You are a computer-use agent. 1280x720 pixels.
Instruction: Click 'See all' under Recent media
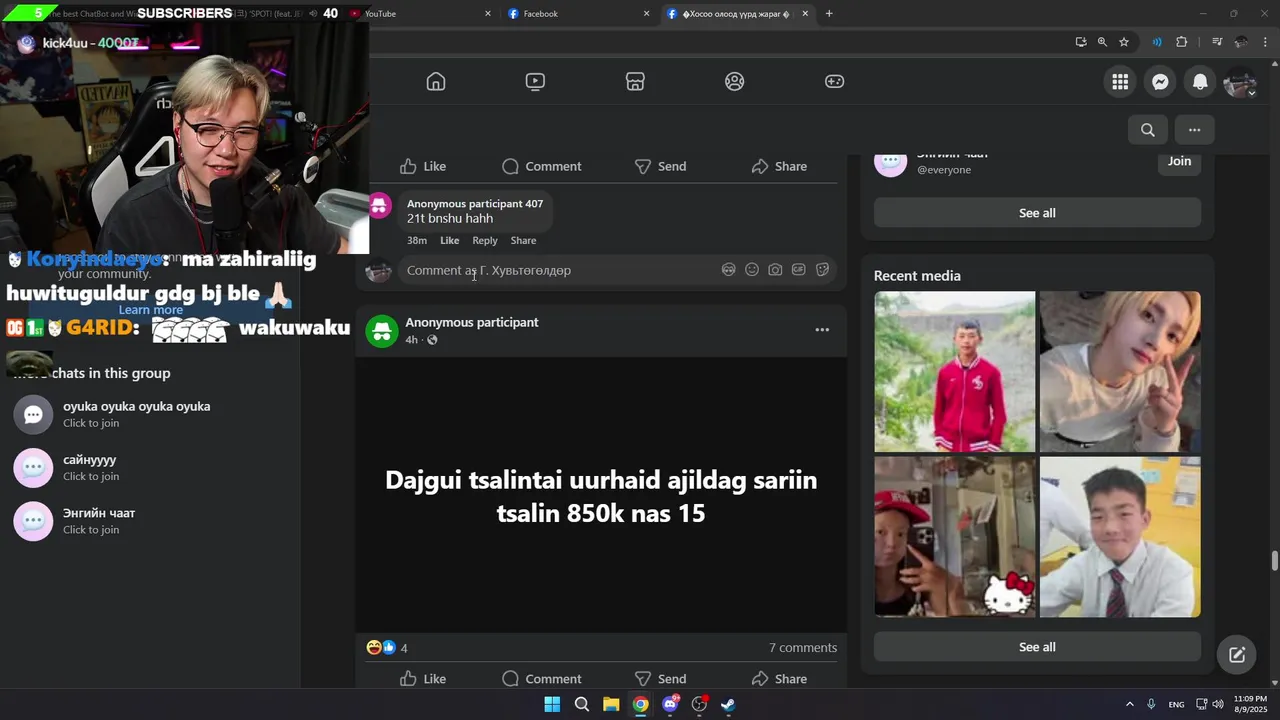[x=1037, y=647]
